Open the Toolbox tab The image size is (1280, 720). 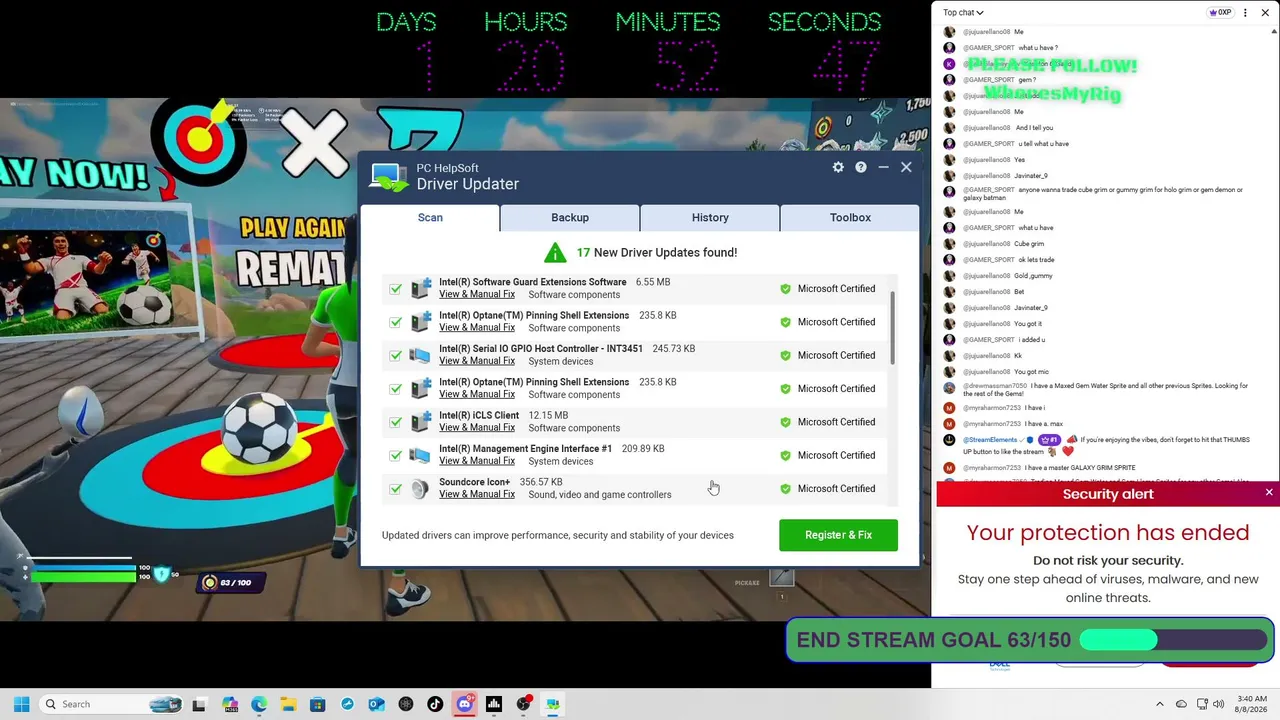850,217
